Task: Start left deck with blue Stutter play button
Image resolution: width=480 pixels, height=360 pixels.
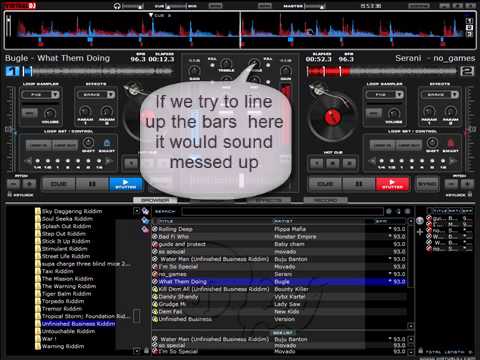Action: pos(126,184)
